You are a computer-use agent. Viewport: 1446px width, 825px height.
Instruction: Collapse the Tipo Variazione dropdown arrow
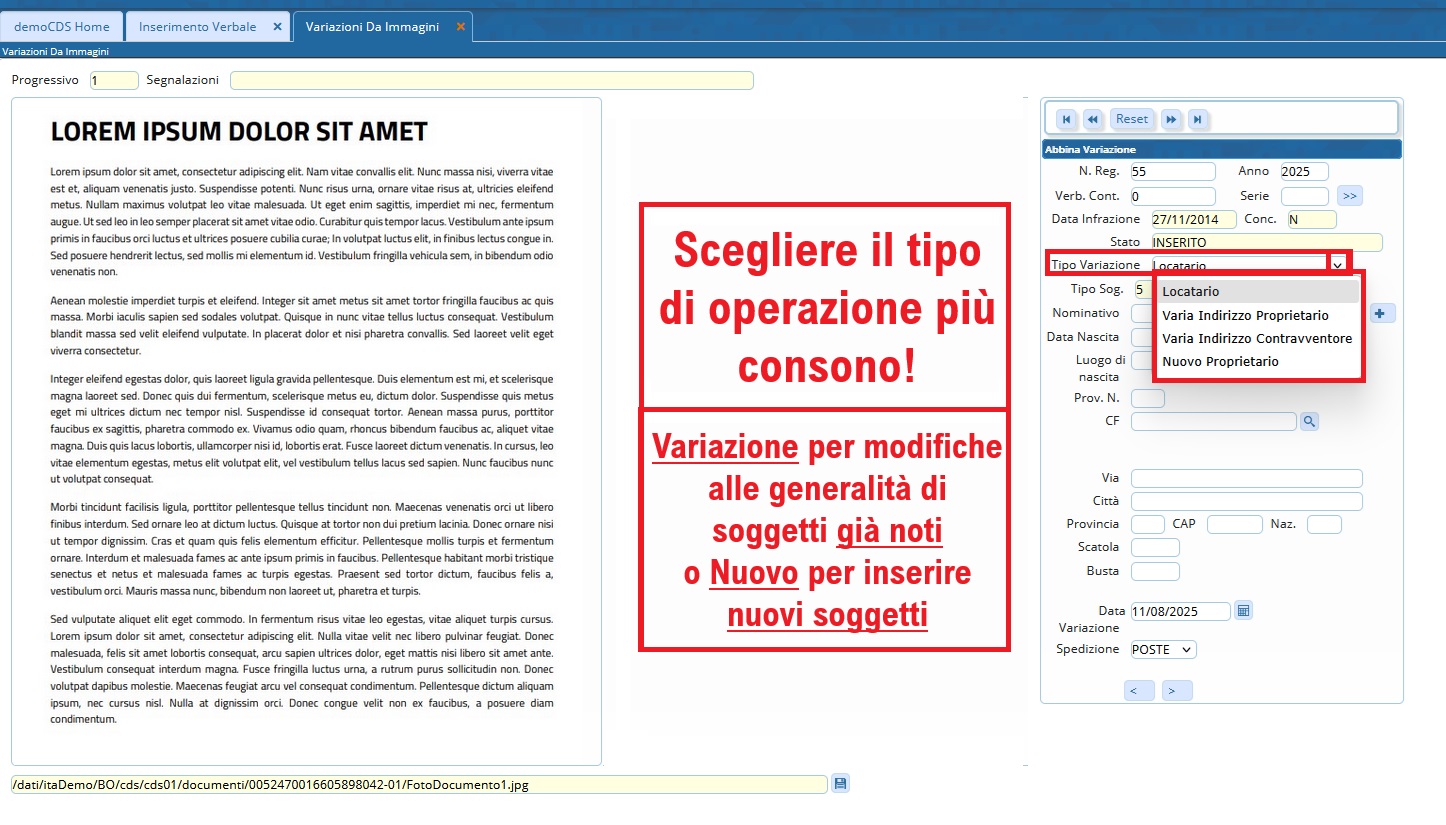point(1337,265)
